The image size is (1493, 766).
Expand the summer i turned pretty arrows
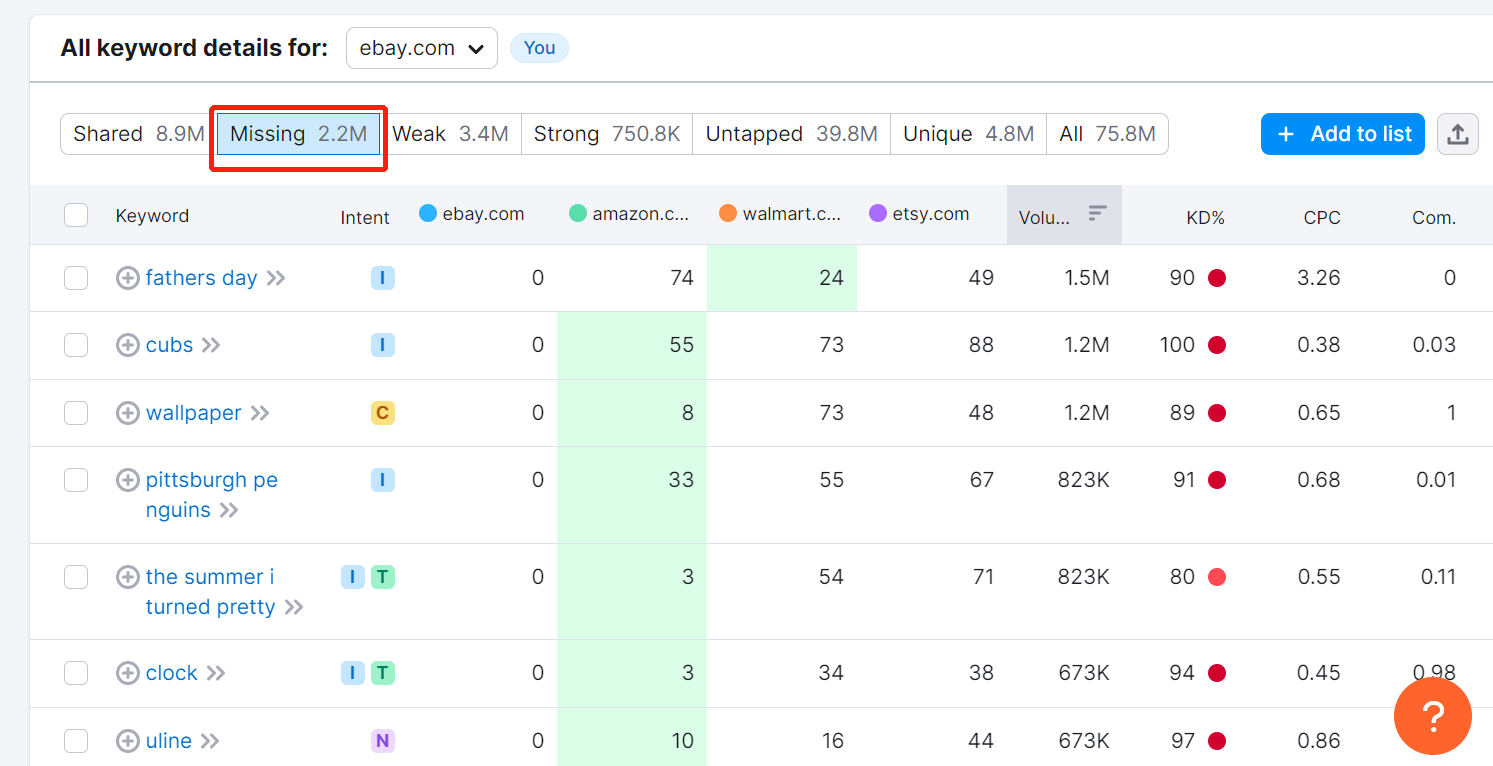pyautogui.click(x=294, y=607)
